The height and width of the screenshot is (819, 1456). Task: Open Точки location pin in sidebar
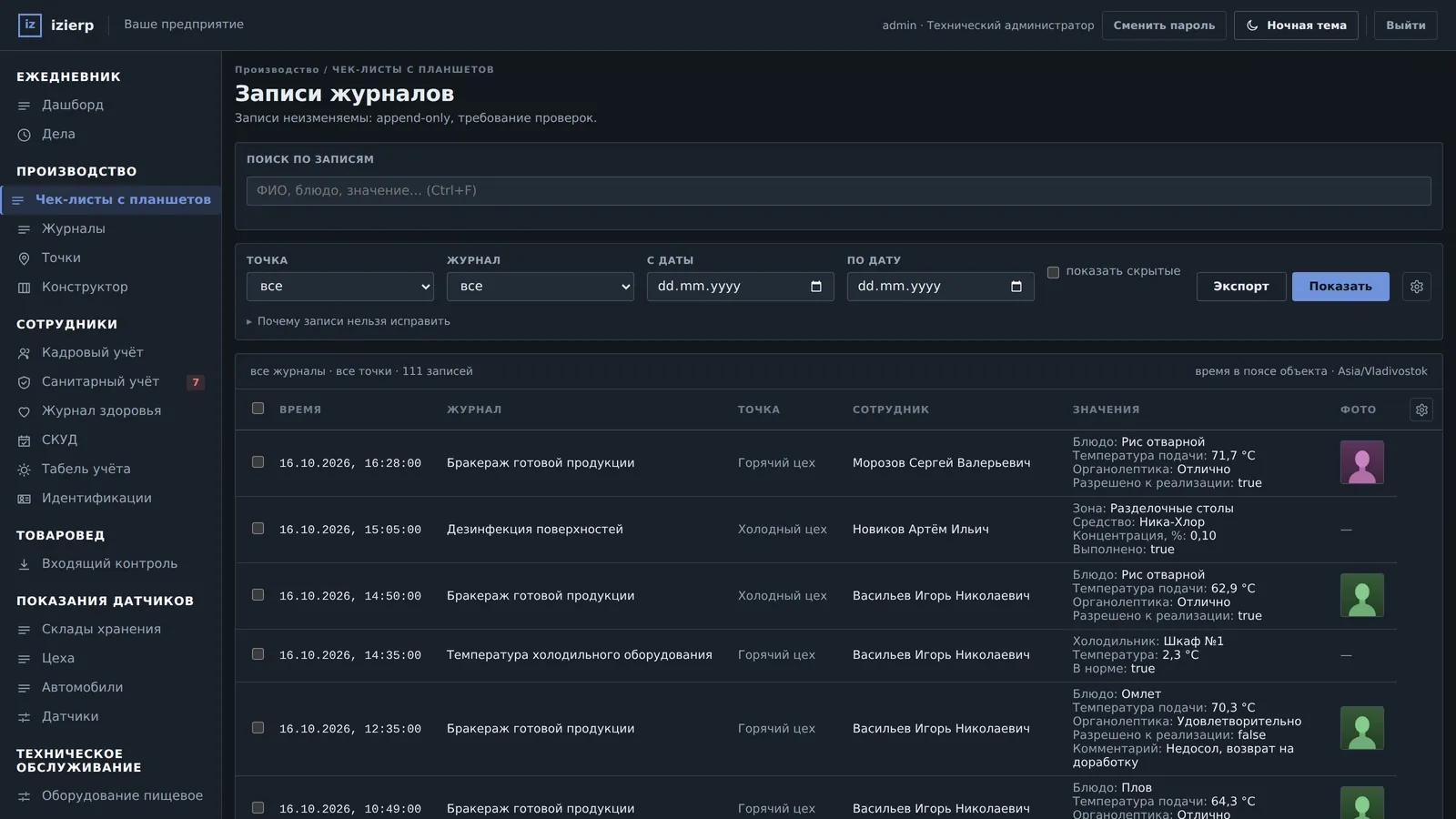coord(25,258)
